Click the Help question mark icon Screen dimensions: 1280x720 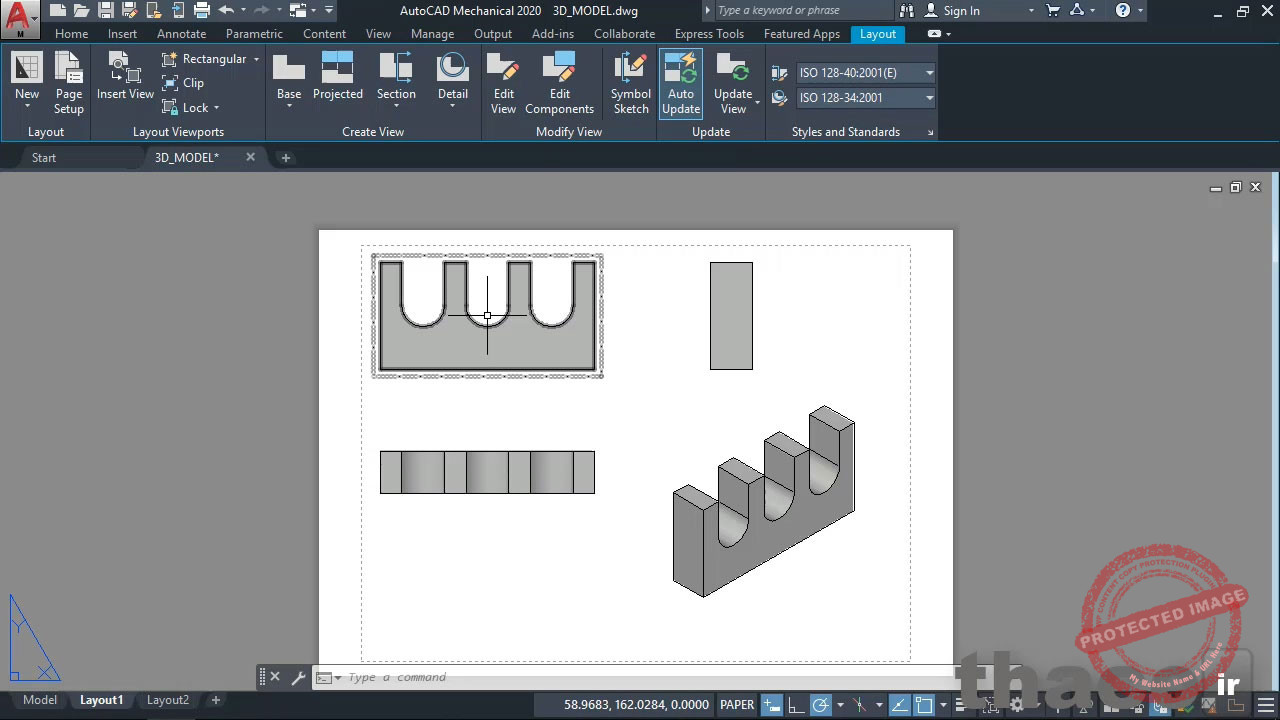pyautogui.click(x=1123, y=11)
